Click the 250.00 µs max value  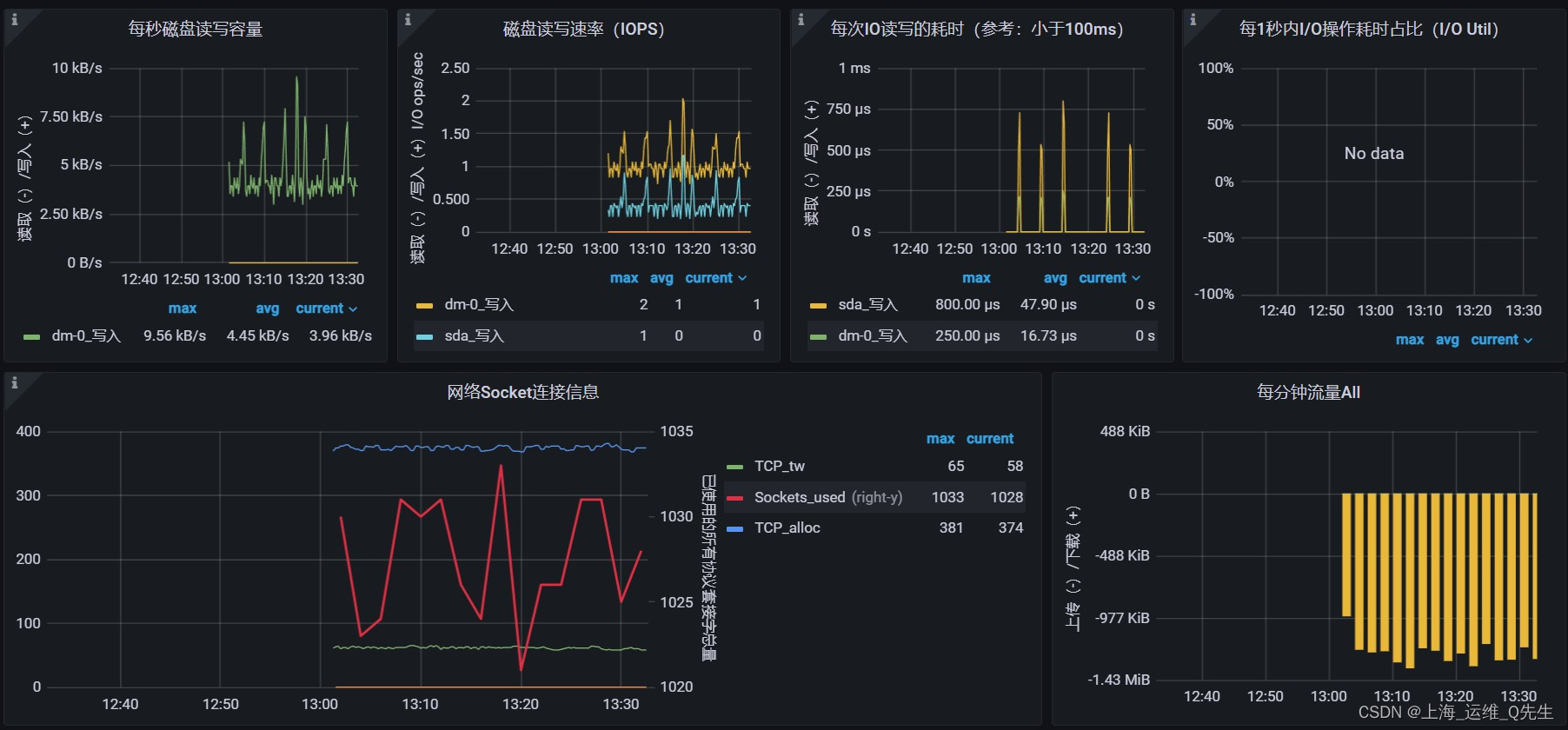967,335
